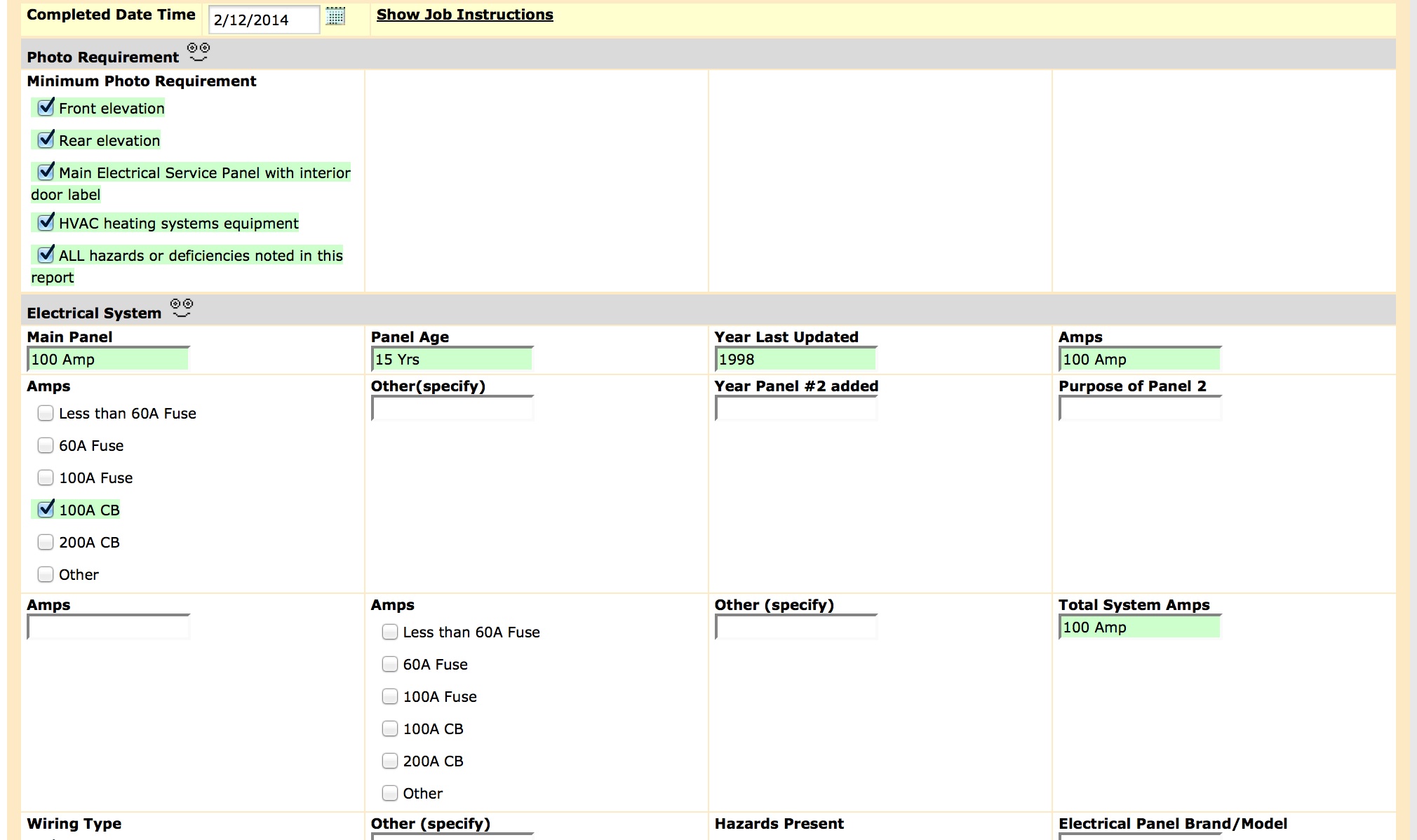The height and width of the screenshot is (840, 1417).
Task: Click the Other(specify) field under Panel Age
Action: click(x=452, y=408)
